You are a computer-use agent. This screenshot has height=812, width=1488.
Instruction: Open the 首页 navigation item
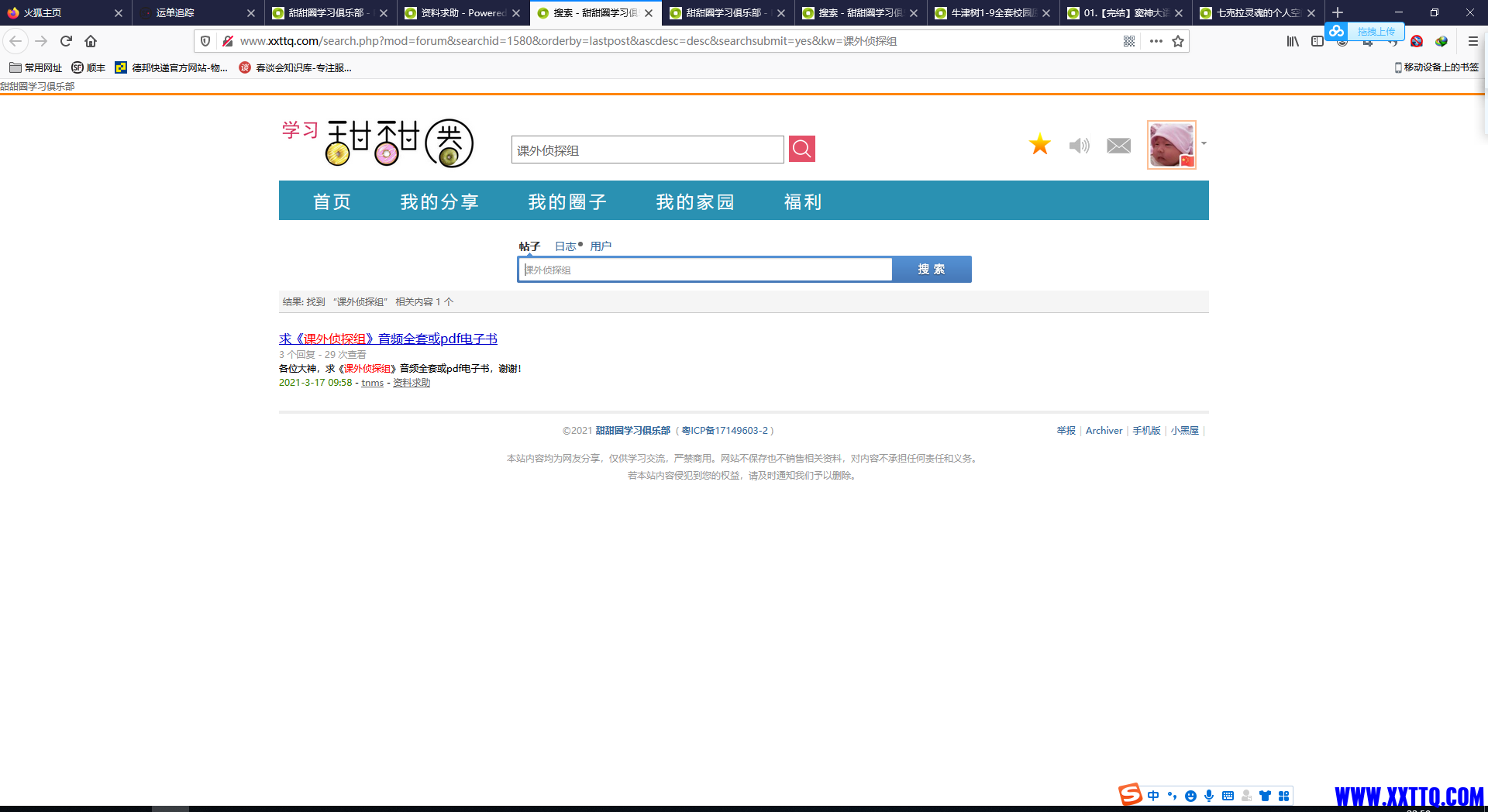pos(332,201)
